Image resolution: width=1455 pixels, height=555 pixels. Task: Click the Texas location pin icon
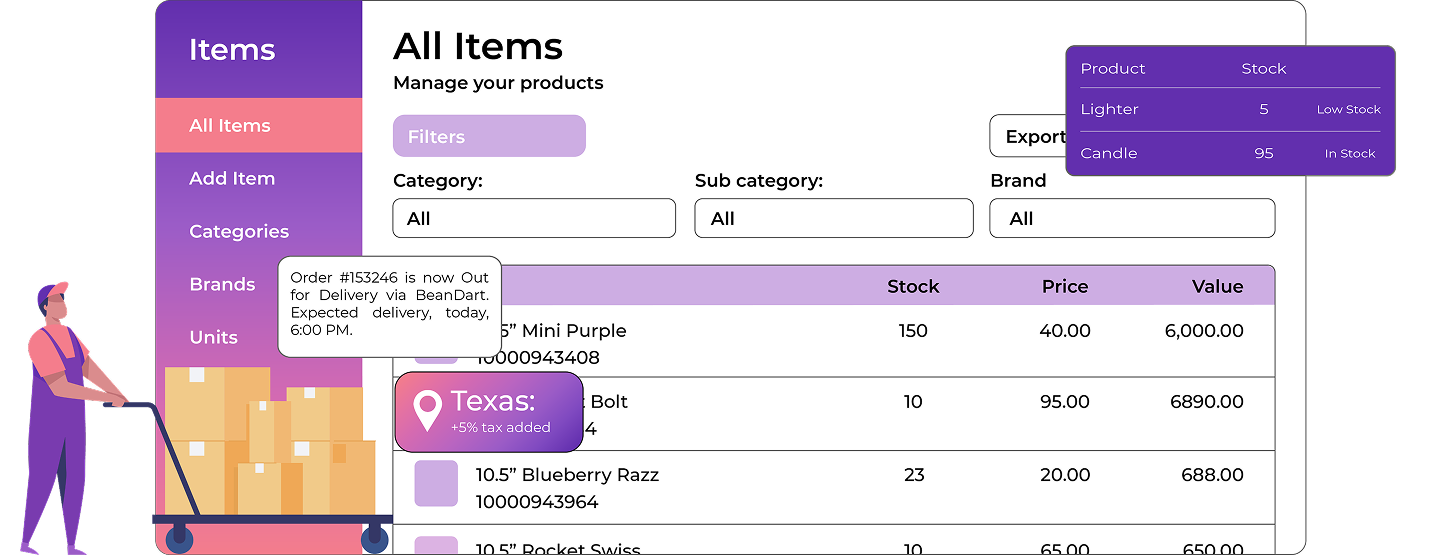428,411
